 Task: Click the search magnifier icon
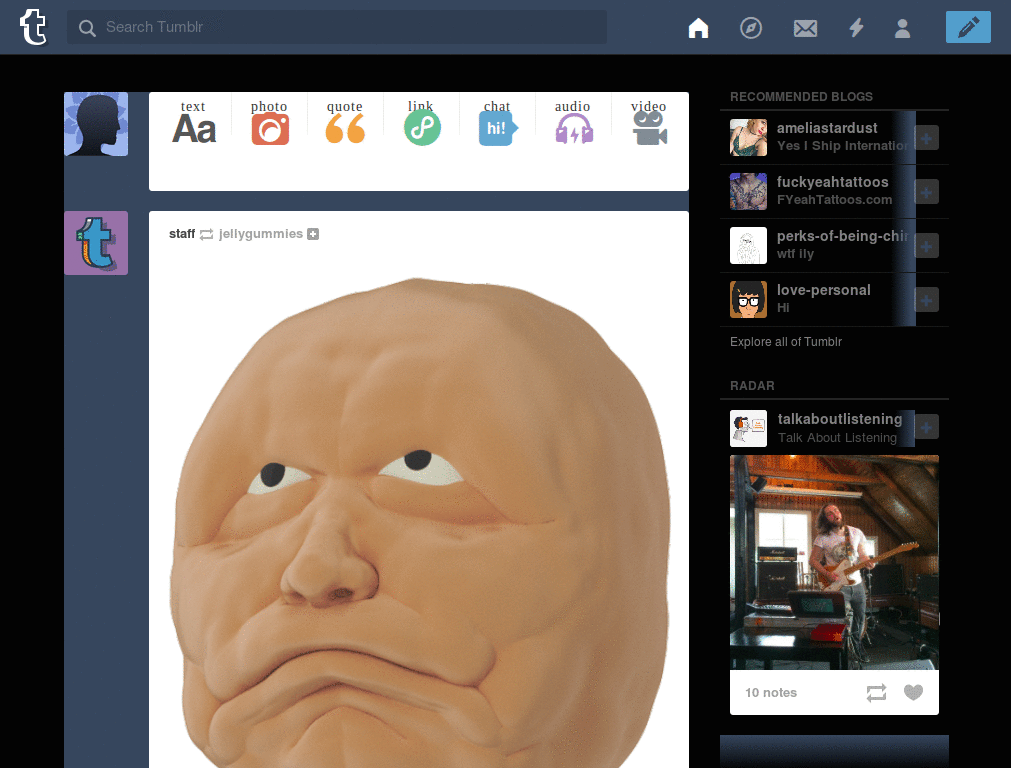(x=87, y=27)
